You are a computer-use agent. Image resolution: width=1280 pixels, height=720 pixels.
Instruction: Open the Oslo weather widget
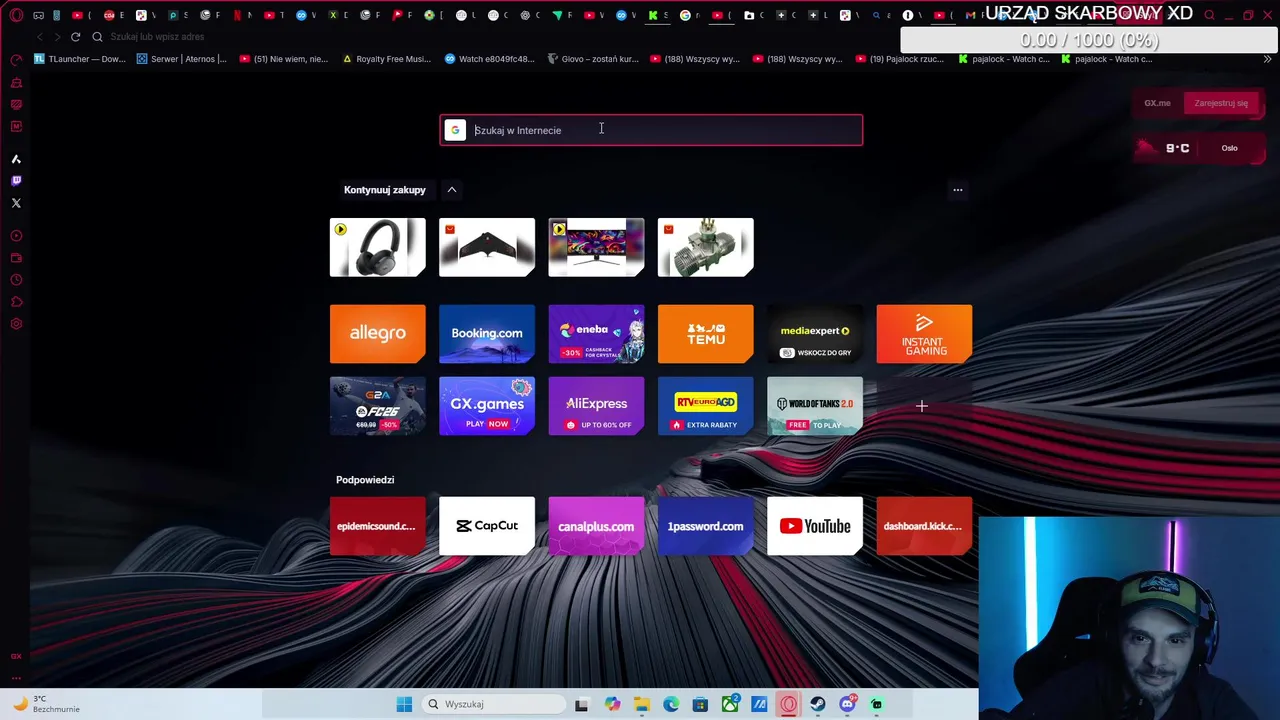pos(1200,148)
